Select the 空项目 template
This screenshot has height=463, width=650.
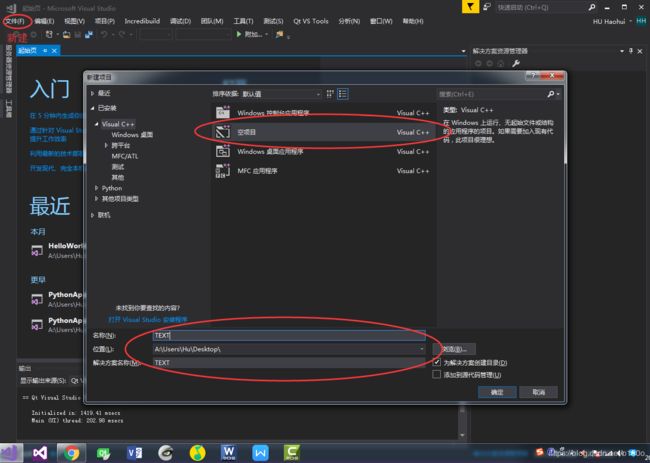[x=323, y=132]
